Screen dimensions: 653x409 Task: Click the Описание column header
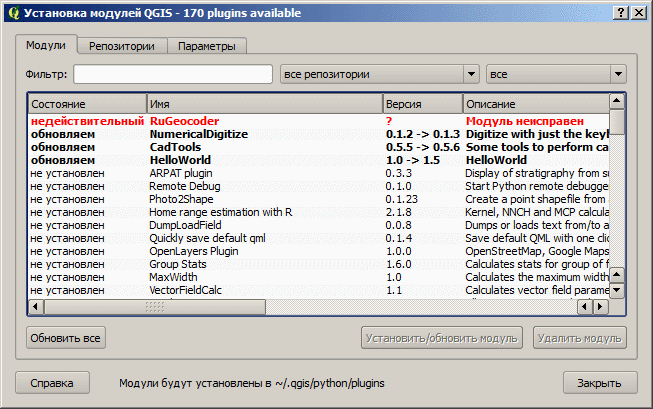[536, 104]
